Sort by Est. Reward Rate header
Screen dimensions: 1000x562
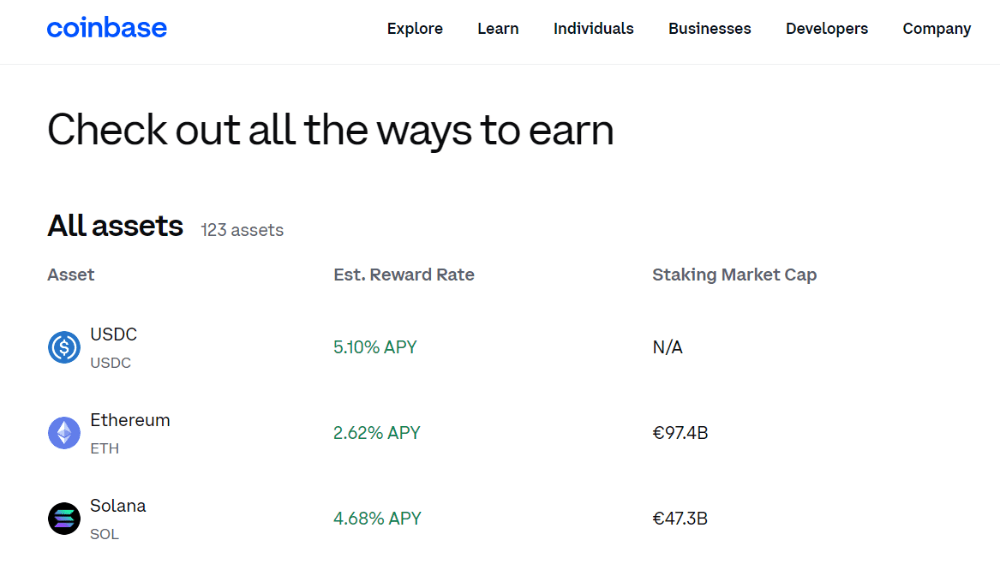click(404, 275)
